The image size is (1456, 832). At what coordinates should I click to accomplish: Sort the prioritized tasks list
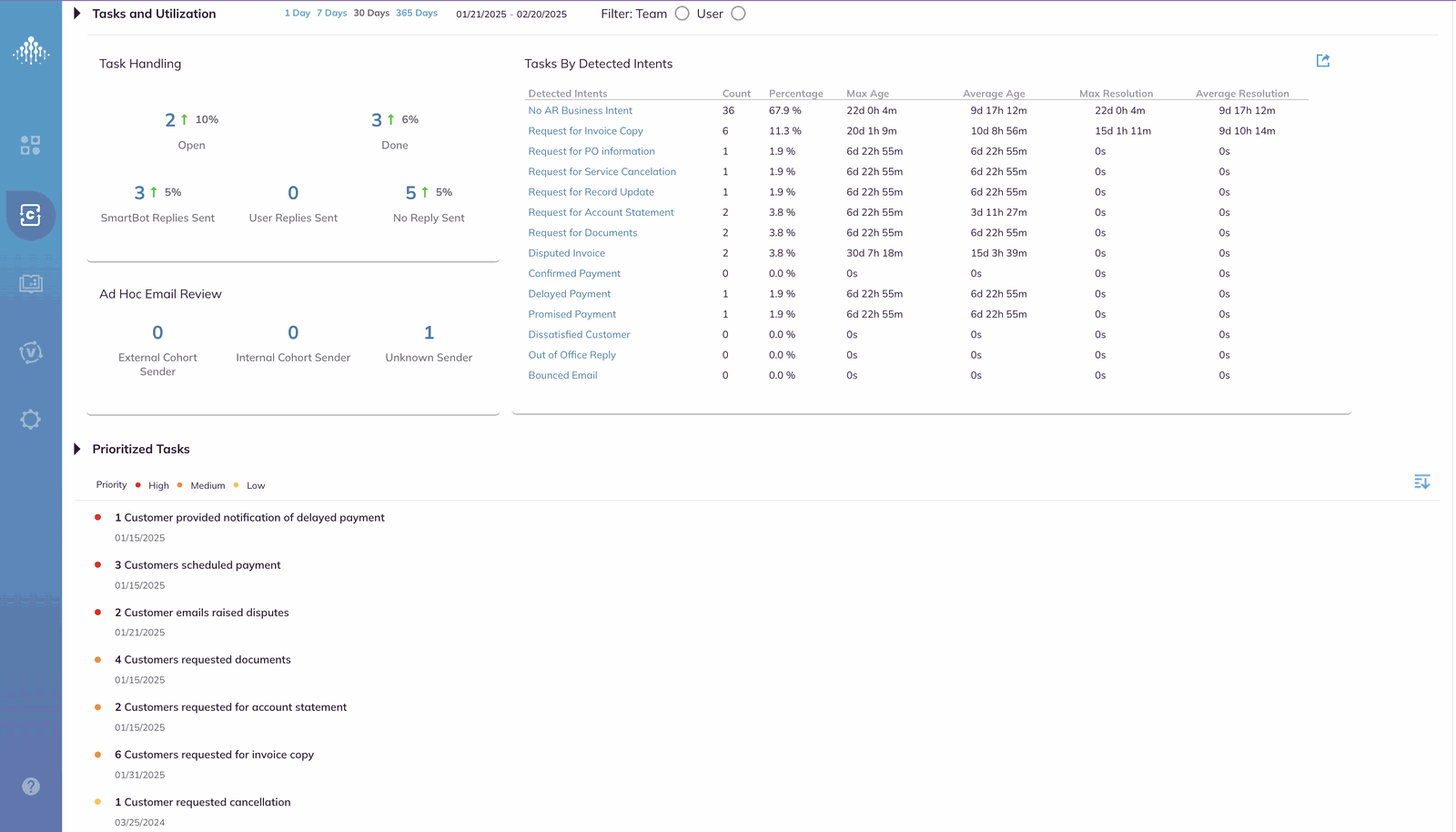tap(1422, 482)
